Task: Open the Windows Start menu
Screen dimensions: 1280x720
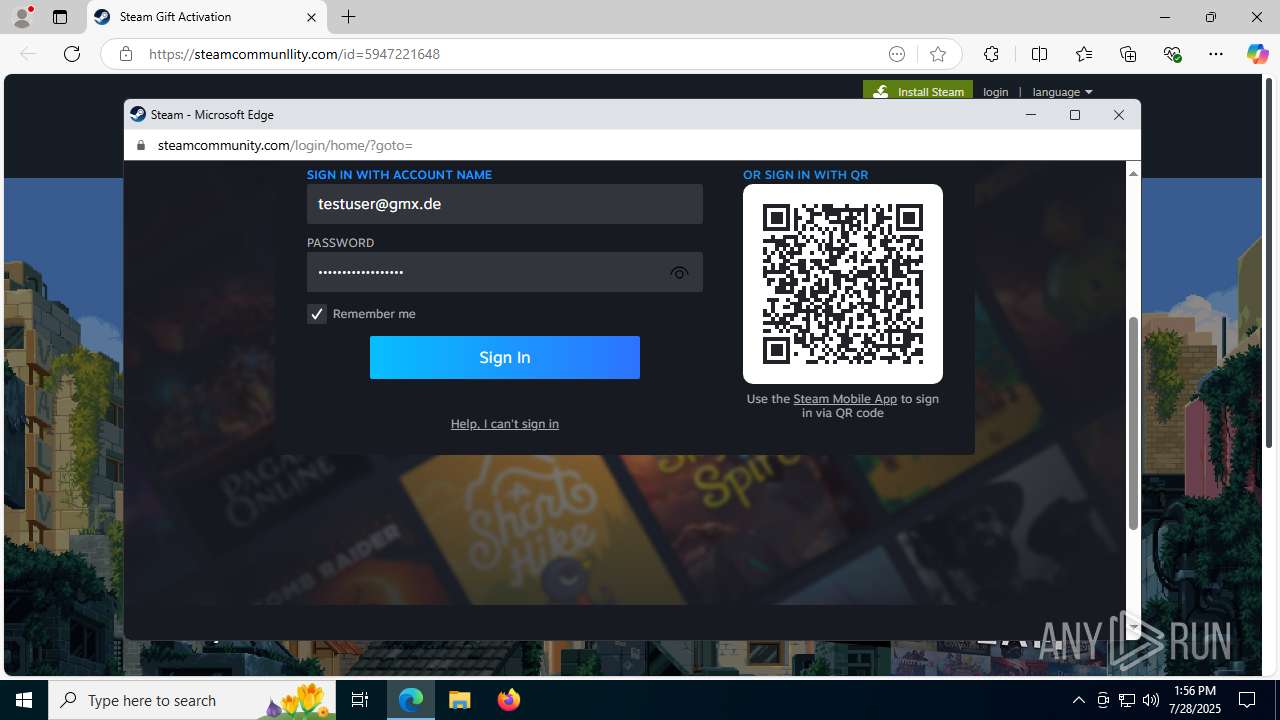Action: [24, 700]
